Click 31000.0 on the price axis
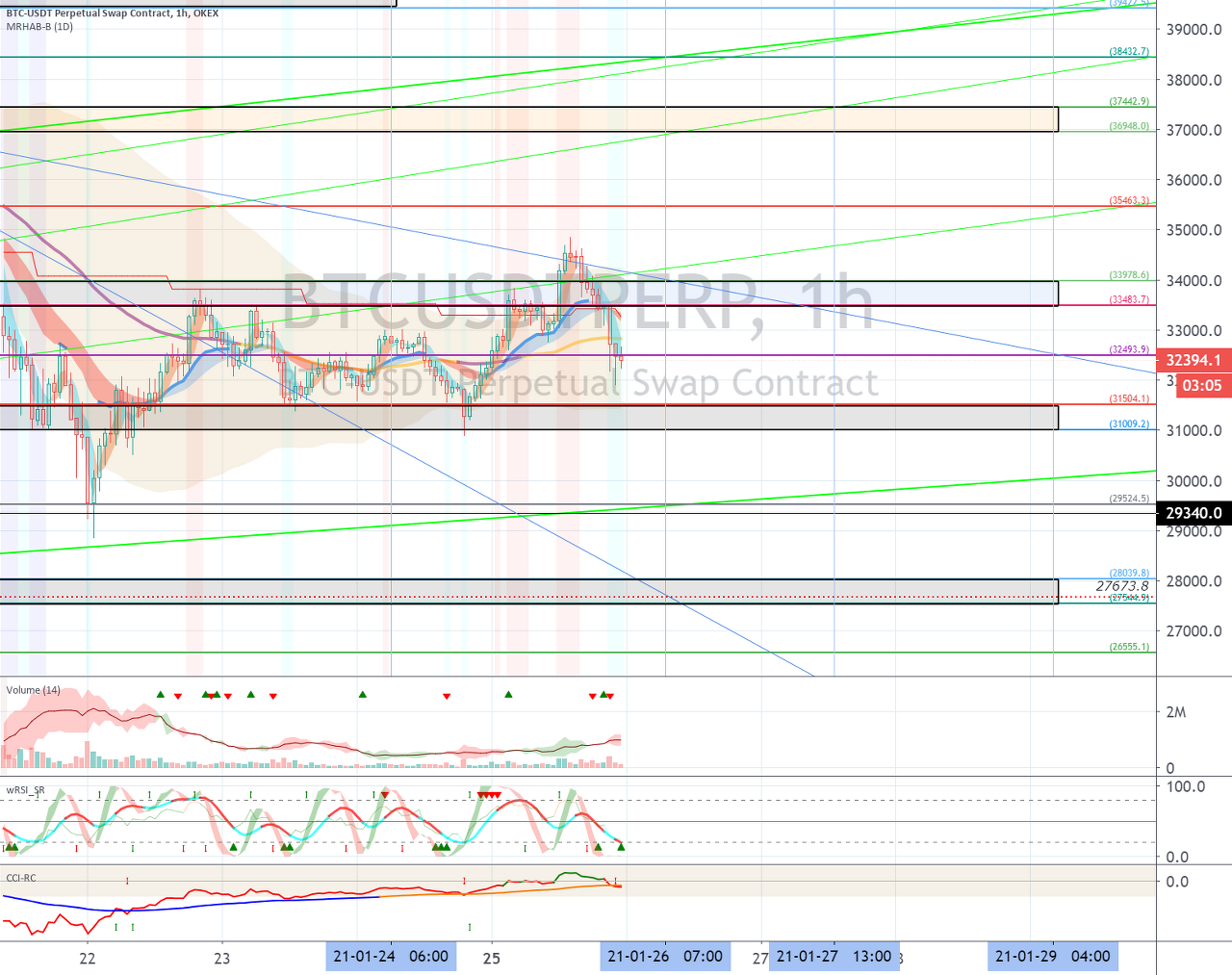1232x975 pixels. click(x=1193, y=431)
